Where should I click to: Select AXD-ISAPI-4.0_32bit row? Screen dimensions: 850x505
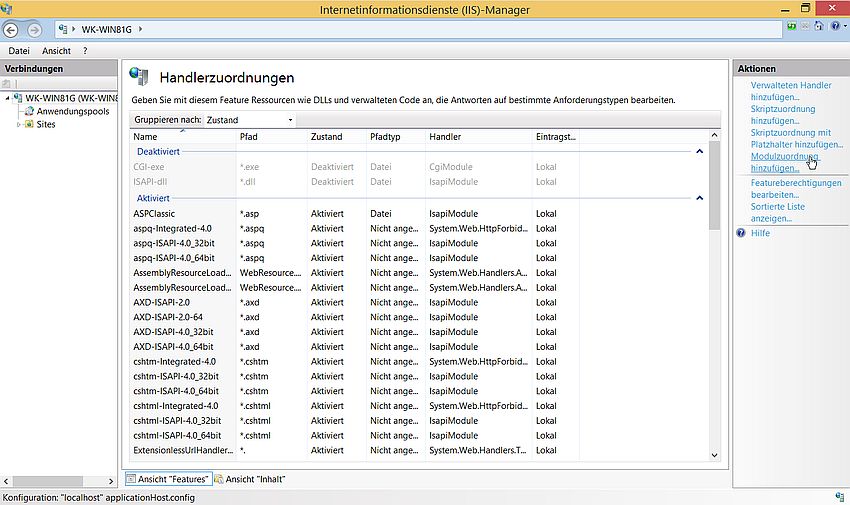point(355,332)
